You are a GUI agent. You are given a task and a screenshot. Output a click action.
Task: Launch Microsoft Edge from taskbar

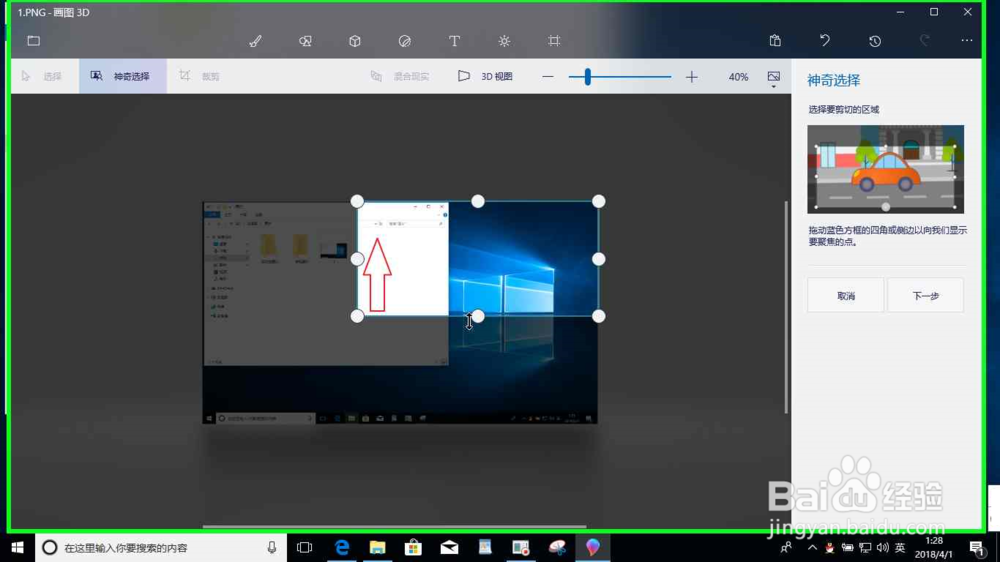[x=342, y=547]
